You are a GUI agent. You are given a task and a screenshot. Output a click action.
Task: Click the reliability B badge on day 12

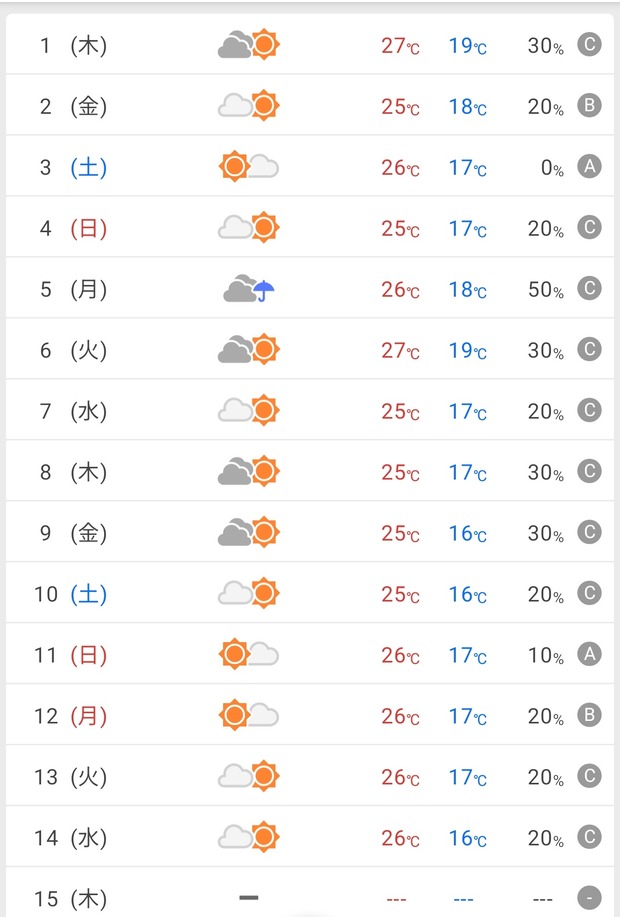[589, 715]
